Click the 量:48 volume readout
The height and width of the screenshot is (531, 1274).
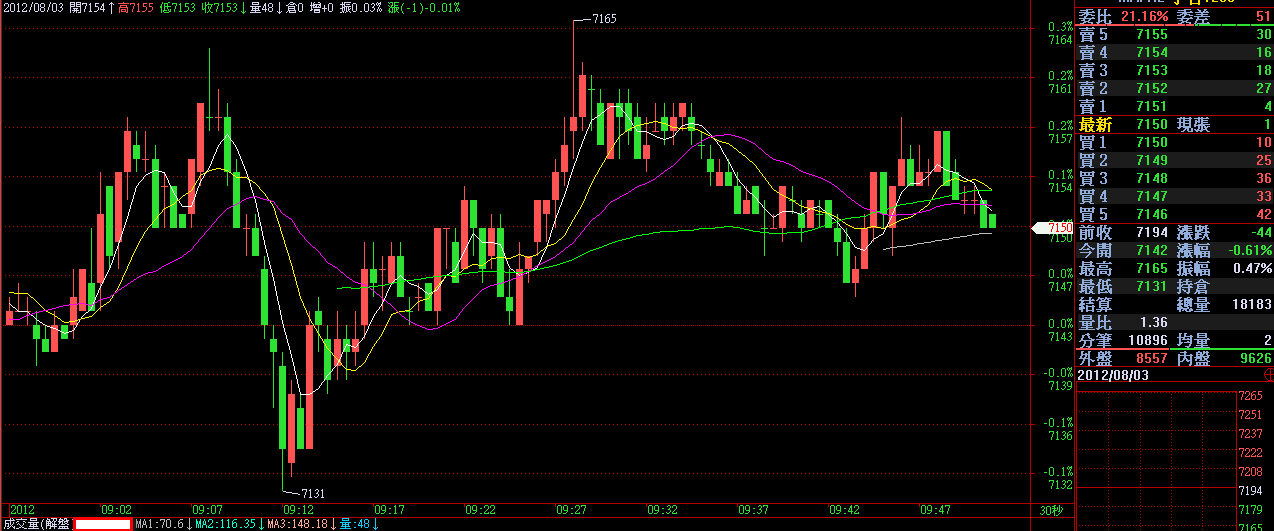[x=354, y=524]
